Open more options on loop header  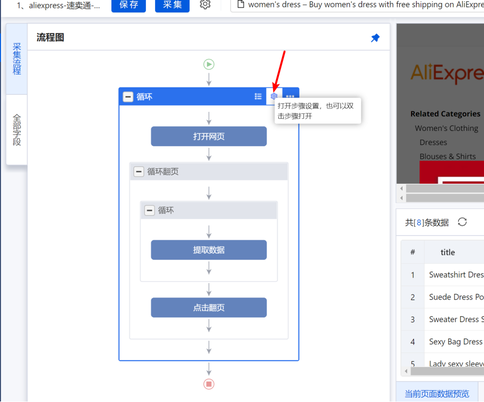tap(290, 97)
